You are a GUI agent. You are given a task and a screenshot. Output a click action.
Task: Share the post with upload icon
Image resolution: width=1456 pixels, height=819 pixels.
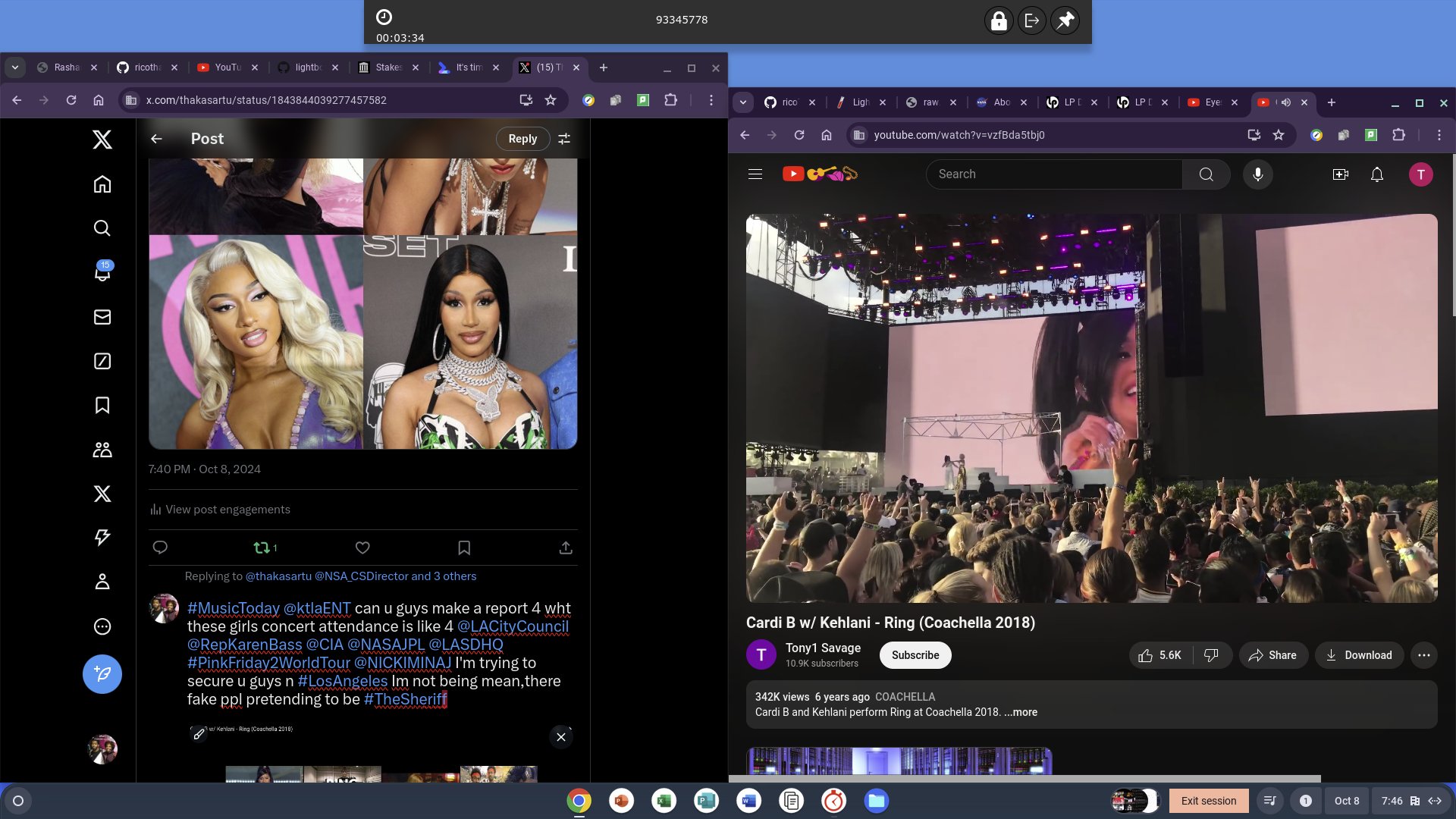[x=566, y=548]
